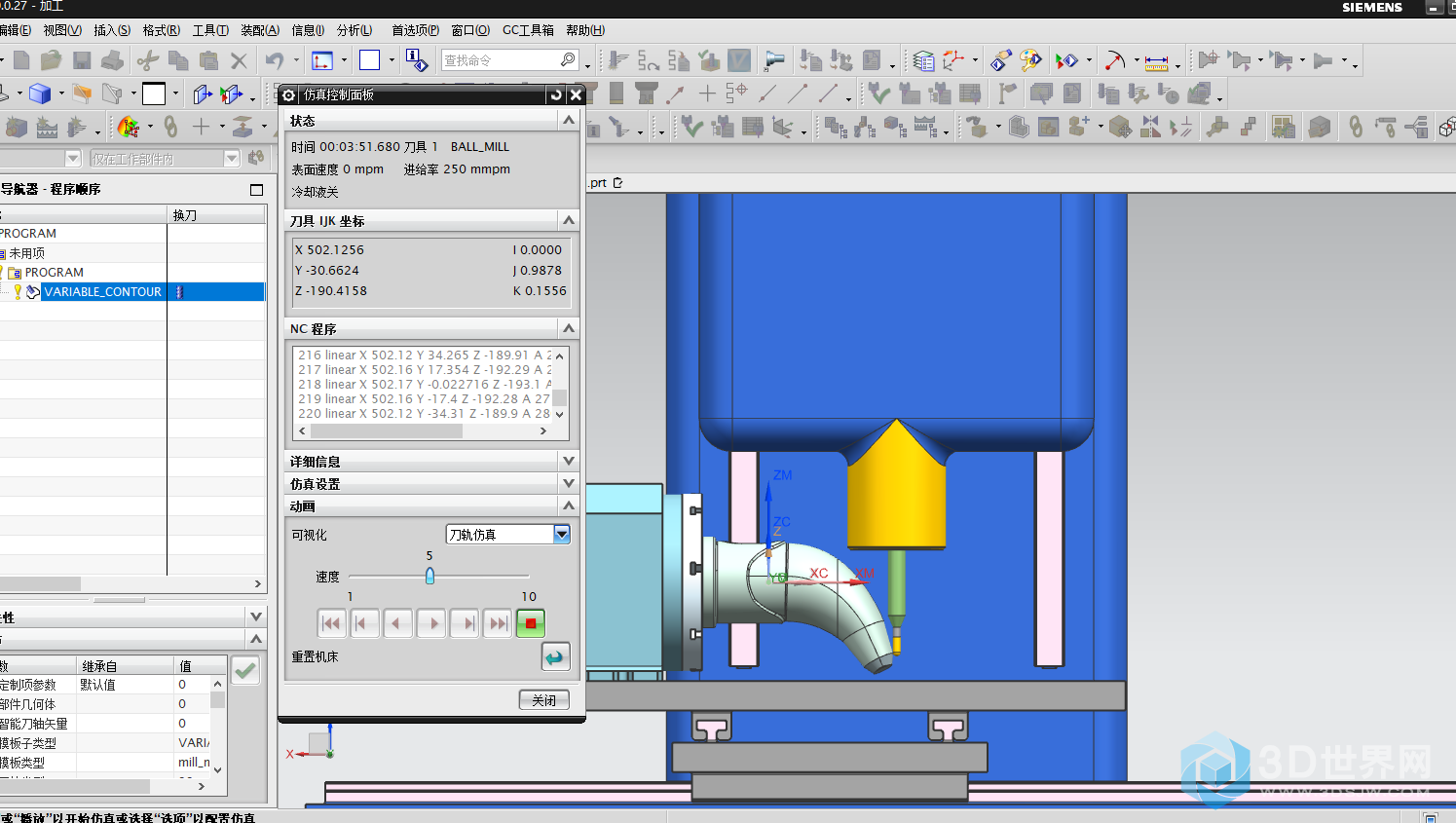1456x823 pixels.
Task: Open the 视图(V) menu
Action: [62, 30]
